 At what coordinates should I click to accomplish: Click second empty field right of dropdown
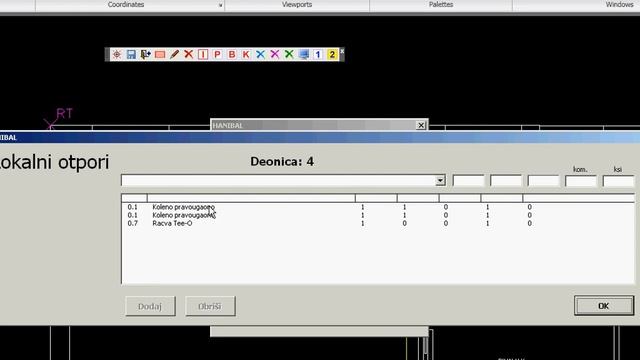pos(506,181)
